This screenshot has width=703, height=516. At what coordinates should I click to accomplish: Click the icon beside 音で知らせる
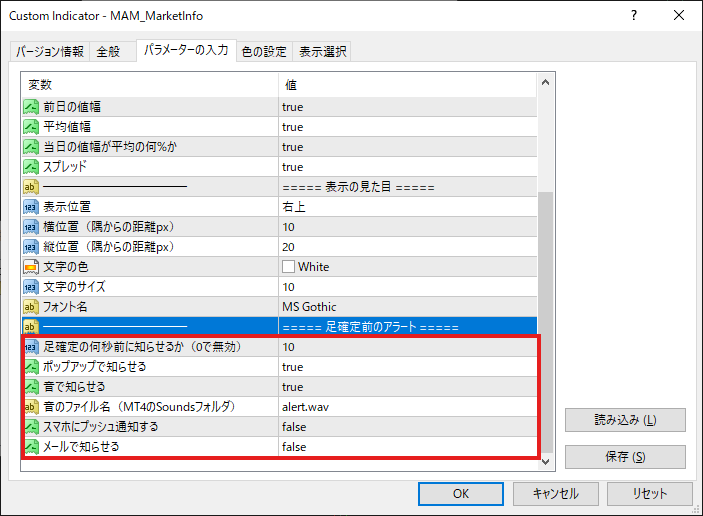(31, 386)
